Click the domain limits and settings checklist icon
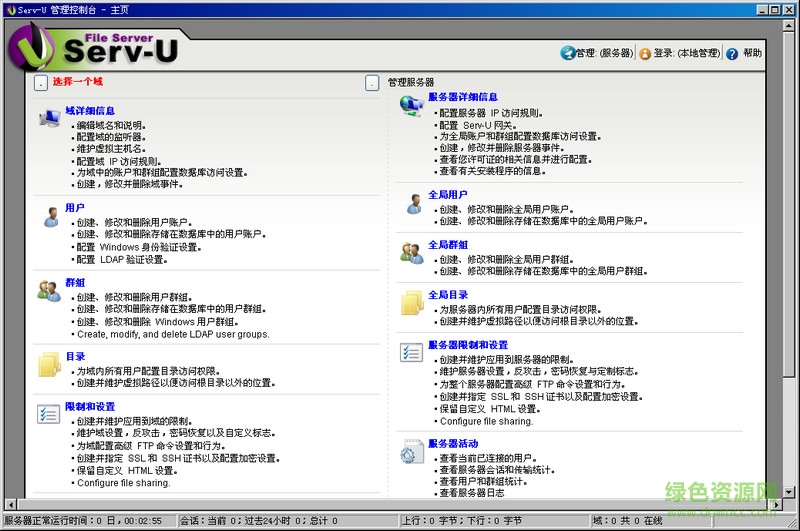Screen dimensions: 800x531 coord(49,415)
